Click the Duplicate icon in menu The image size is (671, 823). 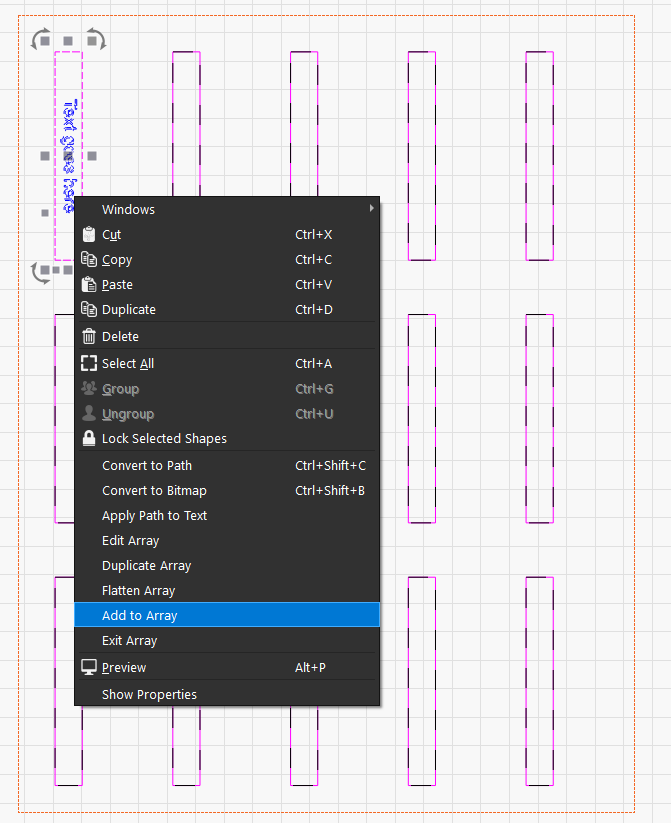coord(89,310)
